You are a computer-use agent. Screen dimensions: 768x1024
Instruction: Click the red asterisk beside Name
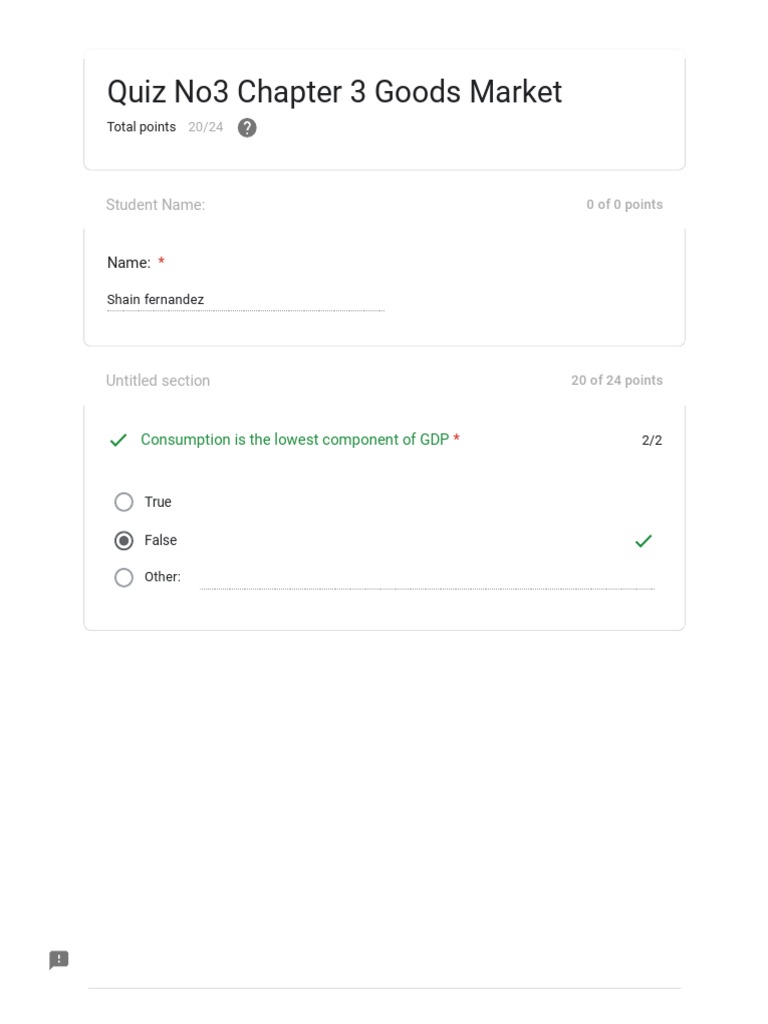click(161, 262)
